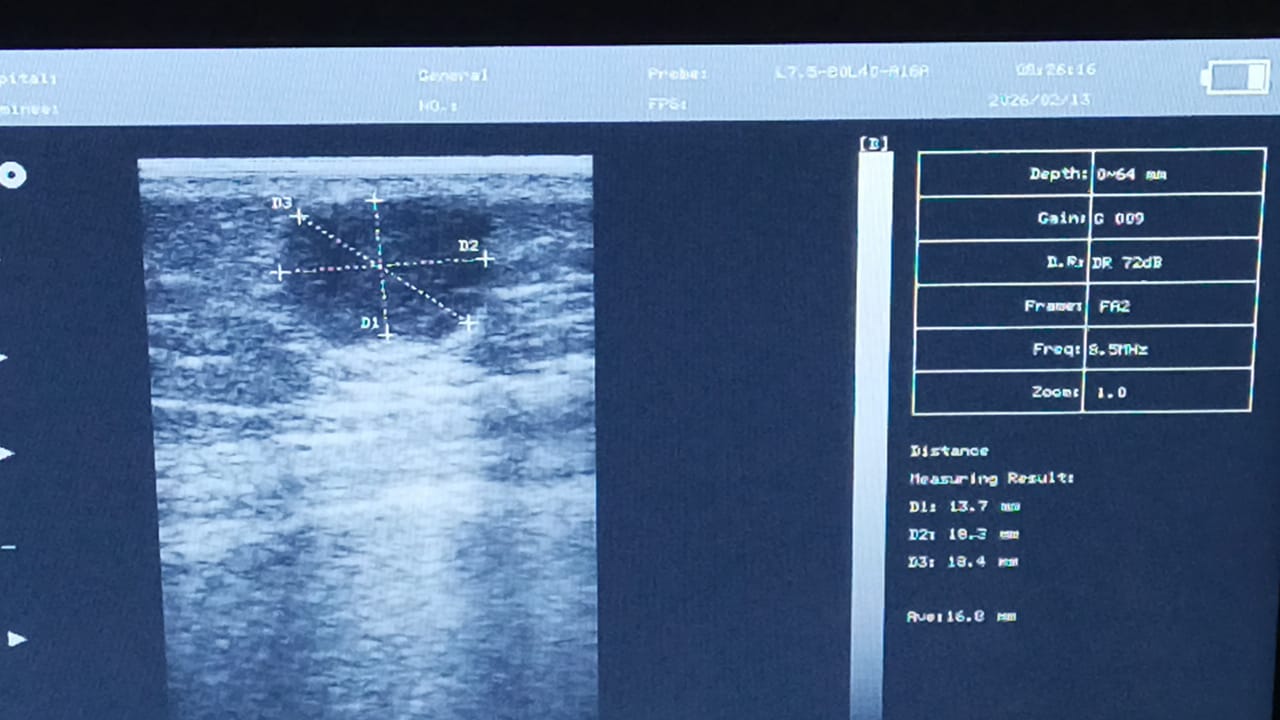Click the Probe label in header
The image size is (1280, 720).
coord(677,74)
